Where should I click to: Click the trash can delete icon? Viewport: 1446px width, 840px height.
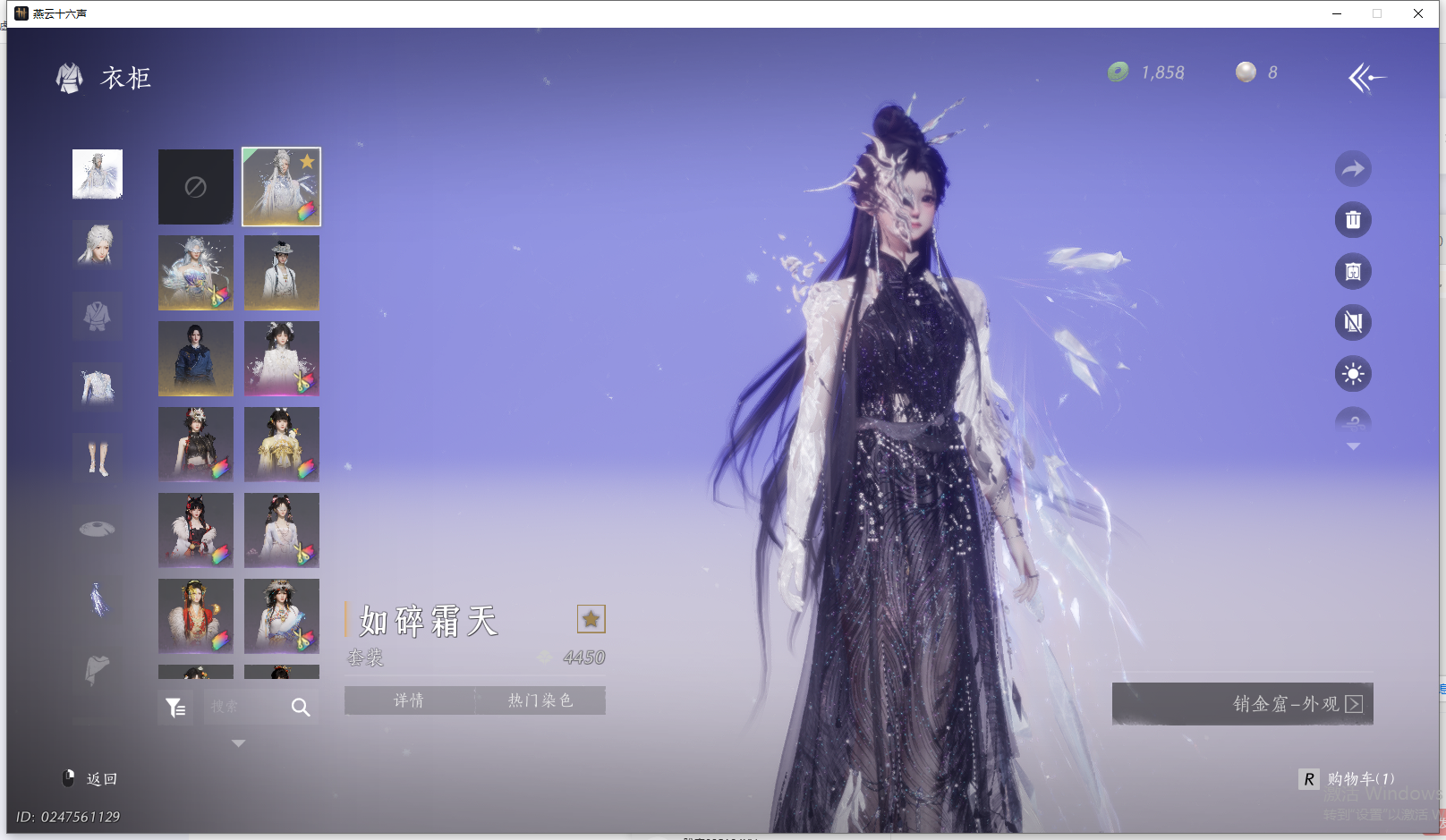pos(1353,220)
